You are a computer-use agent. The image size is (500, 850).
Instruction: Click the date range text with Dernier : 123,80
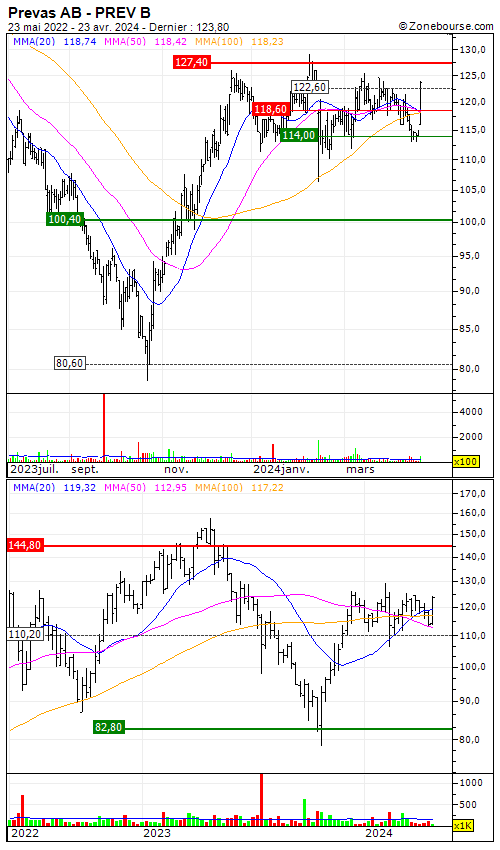[119, 27]
